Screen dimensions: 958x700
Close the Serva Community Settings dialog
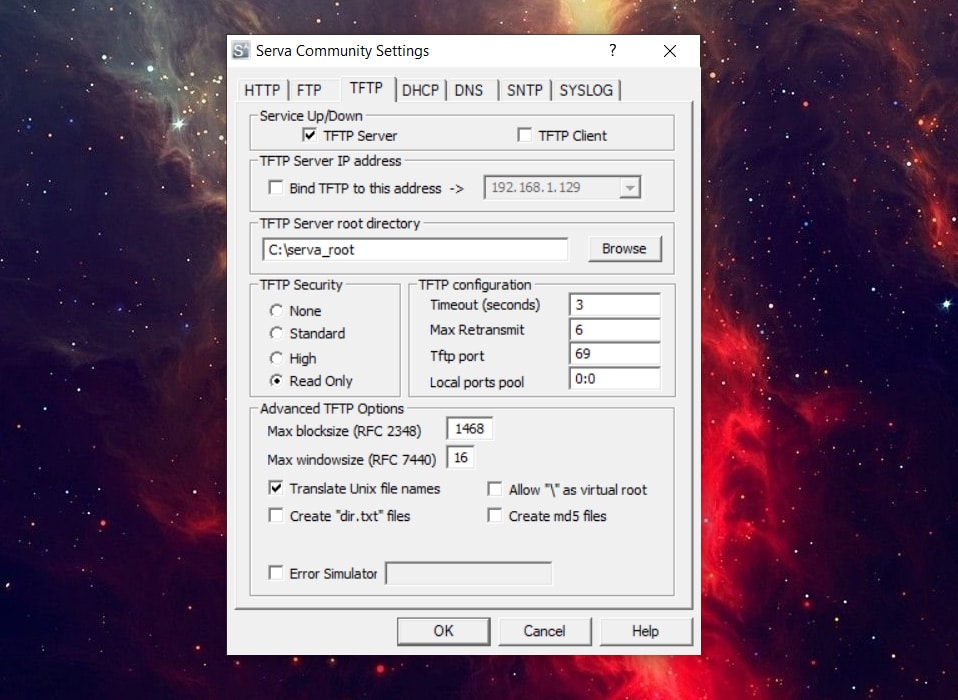tap(670, 51)
